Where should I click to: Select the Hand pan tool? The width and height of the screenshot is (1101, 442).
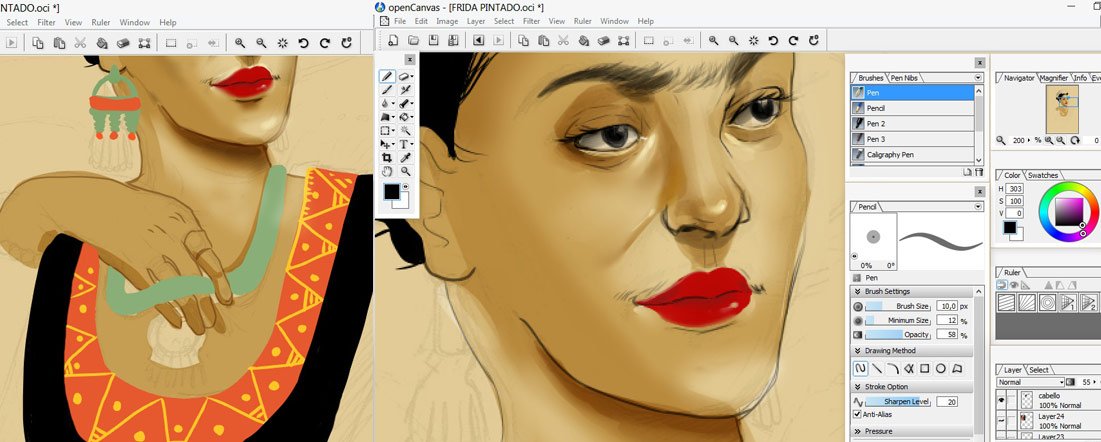coord(386,171)
